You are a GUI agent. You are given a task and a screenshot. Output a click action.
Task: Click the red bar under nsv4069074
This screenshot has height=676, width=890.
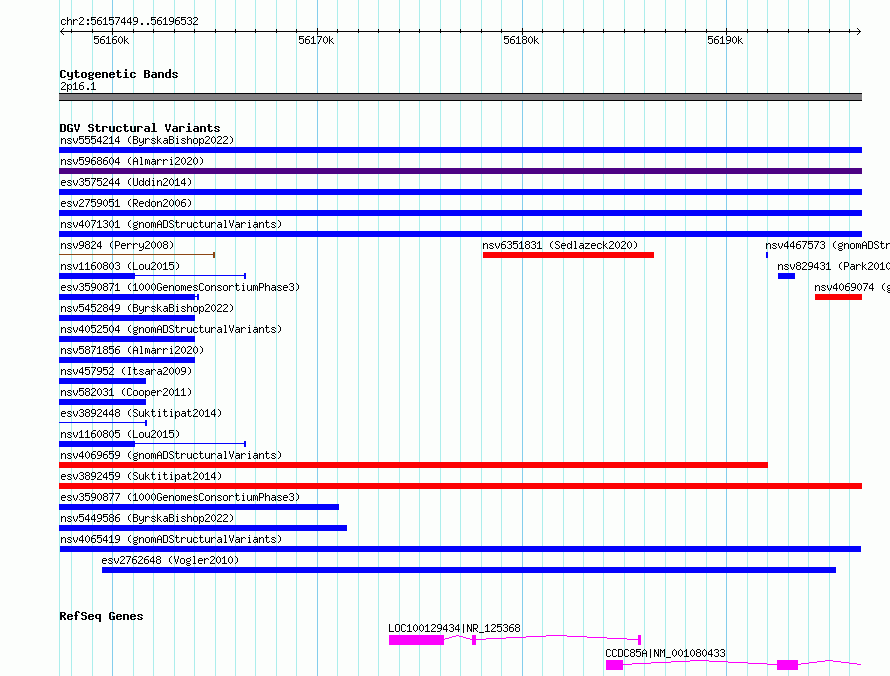838,297
